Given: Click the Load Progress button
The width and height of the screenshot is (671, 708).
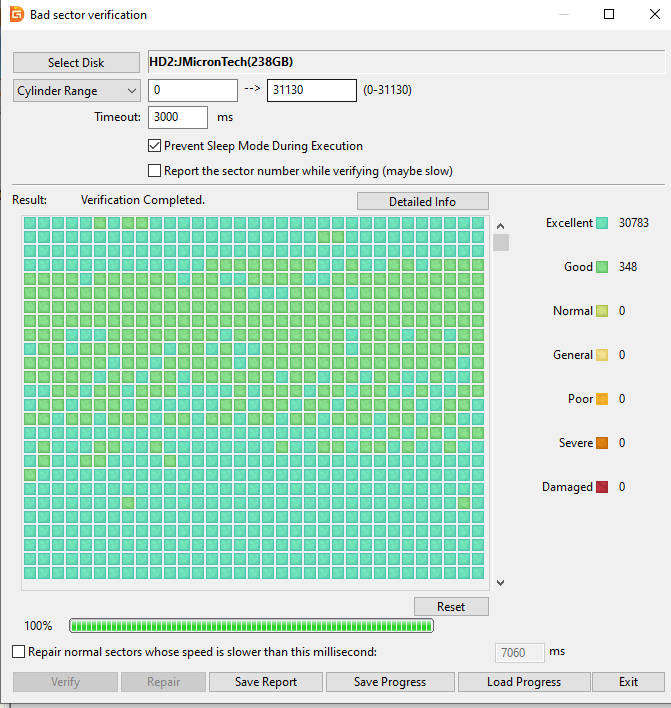Looking at the screenshot, I should pos(524,682).
